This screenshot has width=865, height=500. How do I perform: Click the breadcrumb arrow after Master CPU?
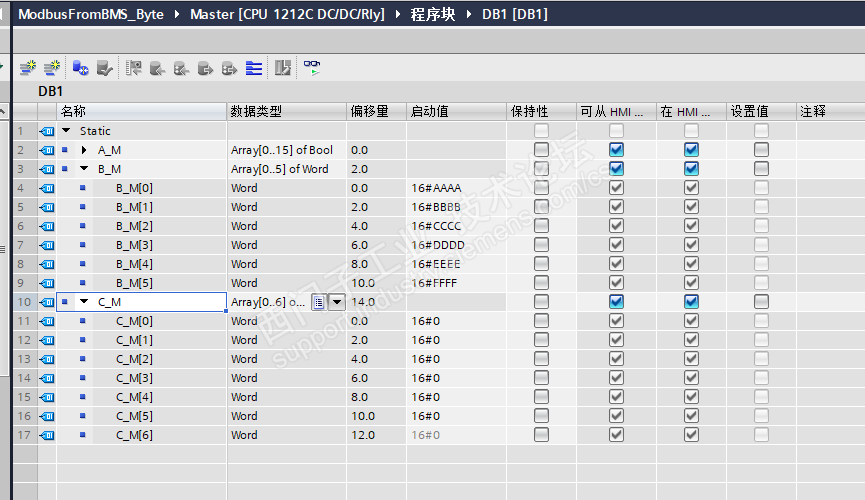tap(398, 14)
